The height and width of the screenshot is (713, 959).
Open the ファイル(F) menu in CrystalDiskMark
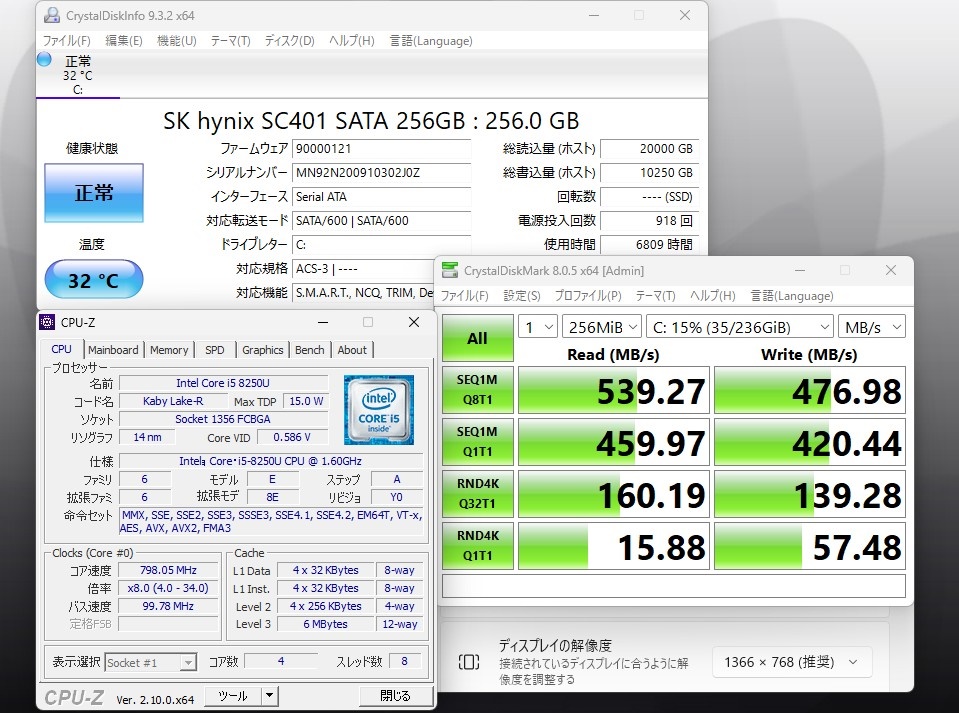point(465,296)
